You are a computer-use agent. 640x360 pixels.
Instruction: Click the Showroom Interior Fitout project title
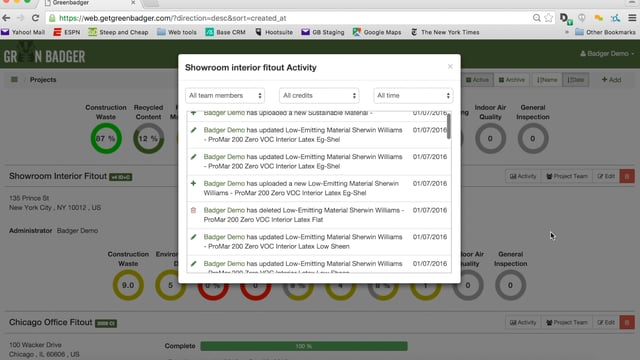point(58,176)
